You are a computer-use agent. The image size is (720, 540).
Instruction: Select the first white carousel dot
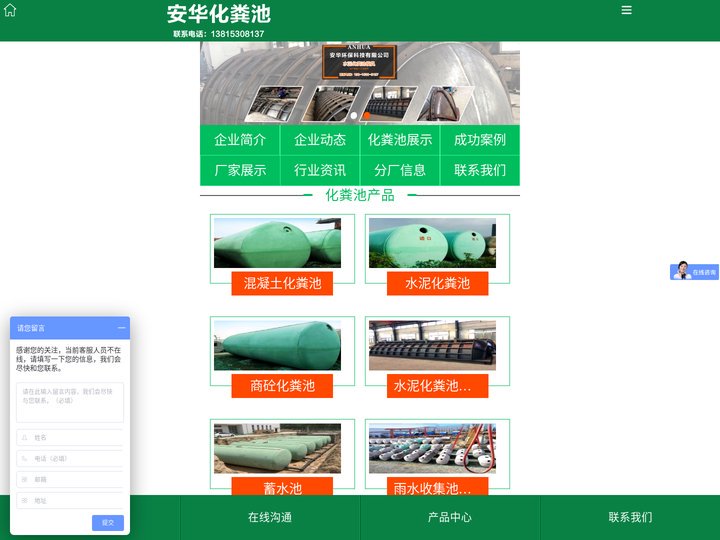coord(354,116)
